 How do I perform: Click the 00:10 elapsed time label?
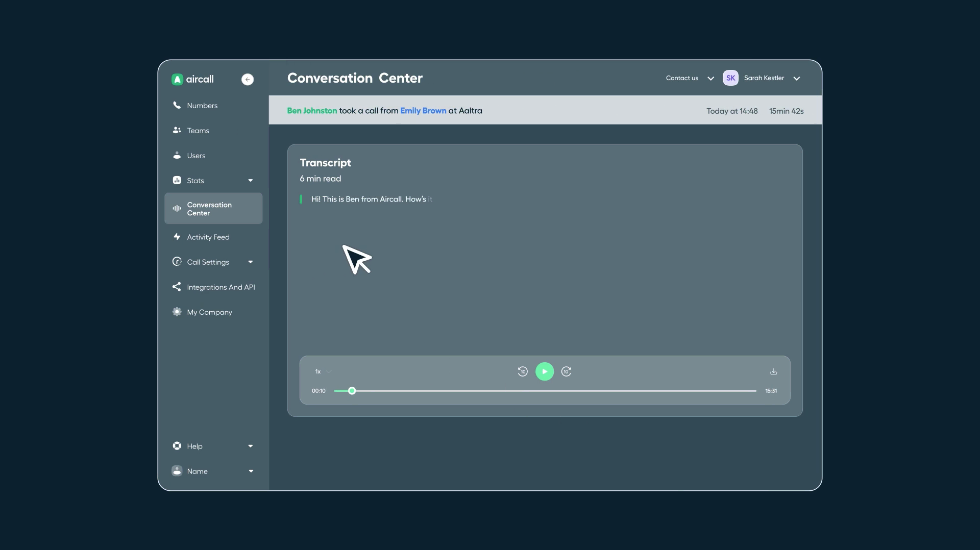pyautogui.click(x=319, y=391)
